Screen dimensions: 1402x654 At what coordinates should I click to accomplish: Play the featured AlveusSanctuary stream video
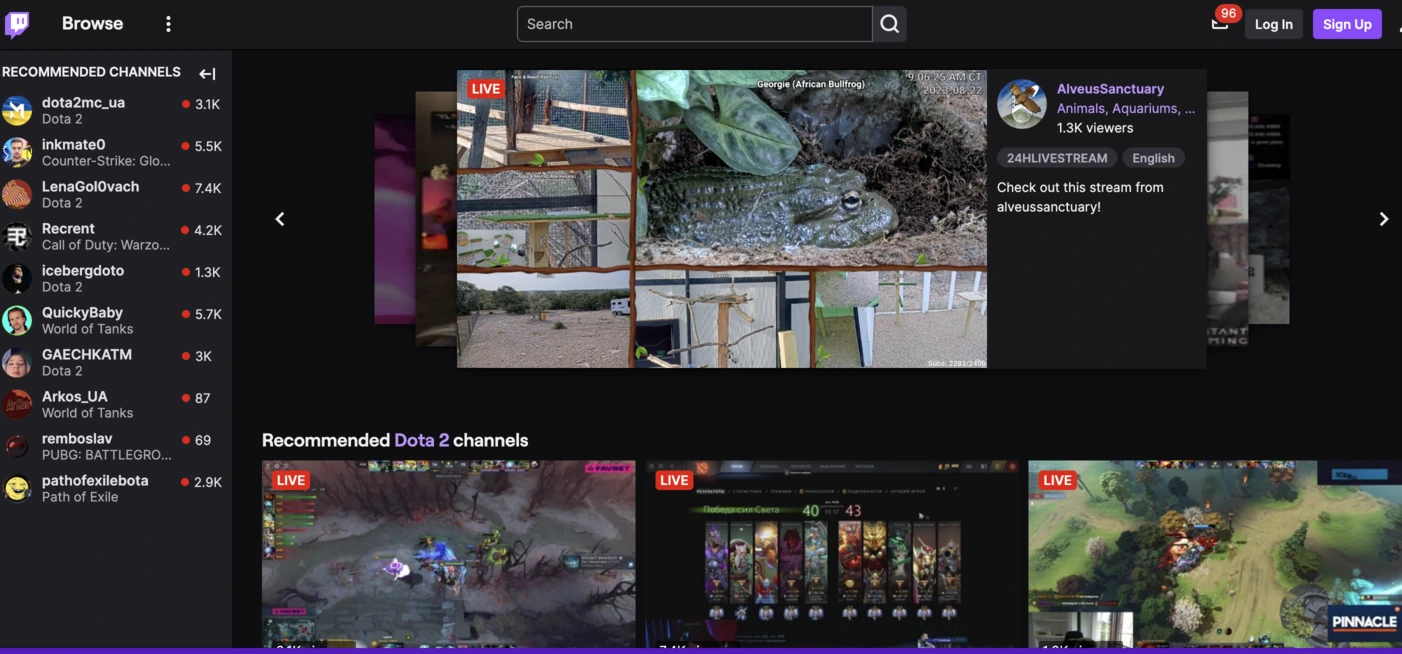tap(722, 219)
